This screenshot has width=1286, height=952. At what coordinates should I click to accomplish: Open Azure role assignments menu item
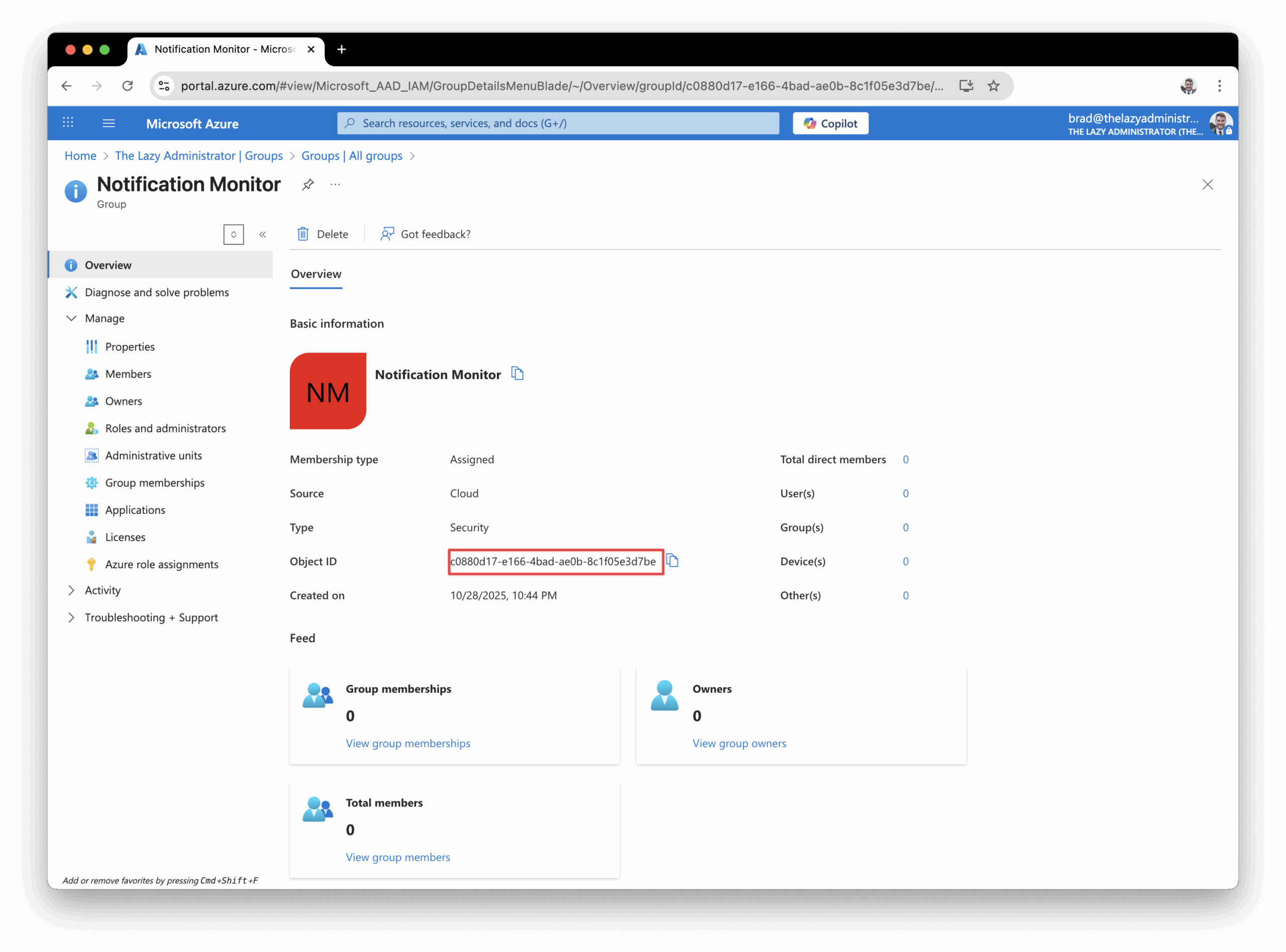click(161, 564)
